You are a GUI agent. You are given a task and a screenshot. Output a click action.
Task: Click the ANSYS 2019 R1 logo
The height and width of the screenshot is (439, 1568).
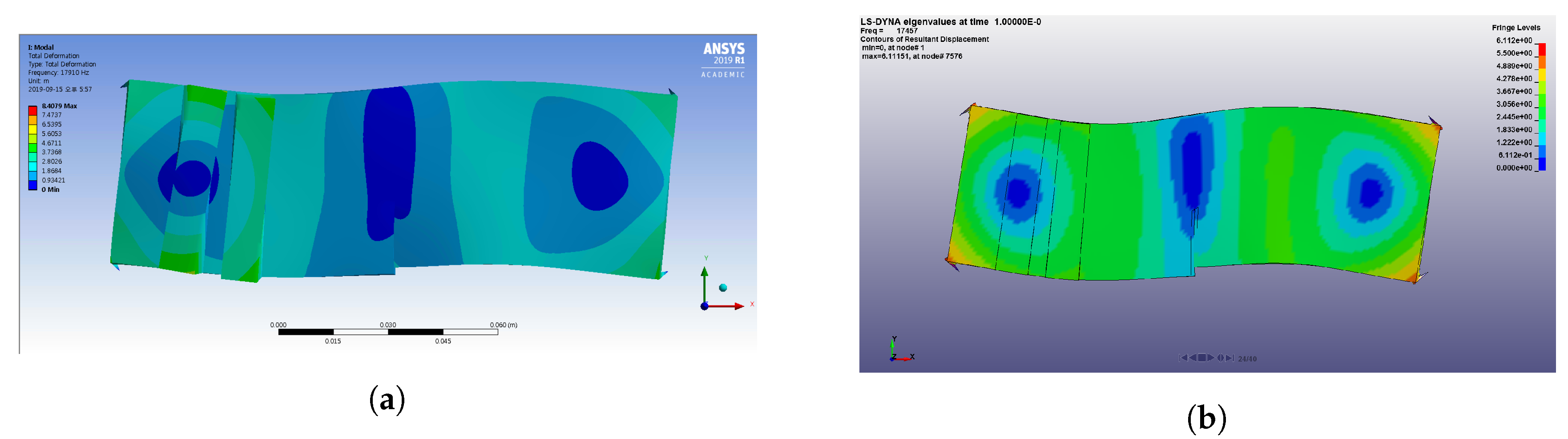coord(723,53)
